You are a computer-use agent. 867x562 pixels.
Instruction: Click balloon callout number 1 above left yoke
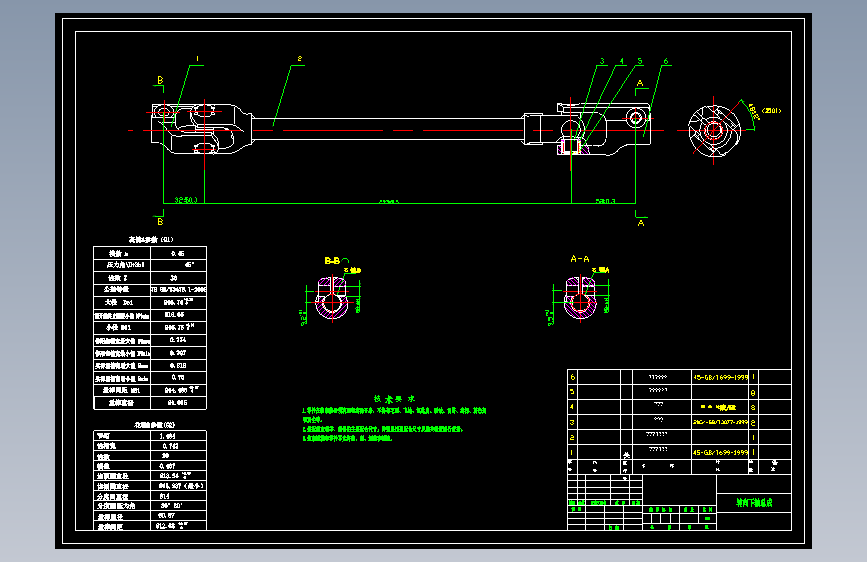197,59
